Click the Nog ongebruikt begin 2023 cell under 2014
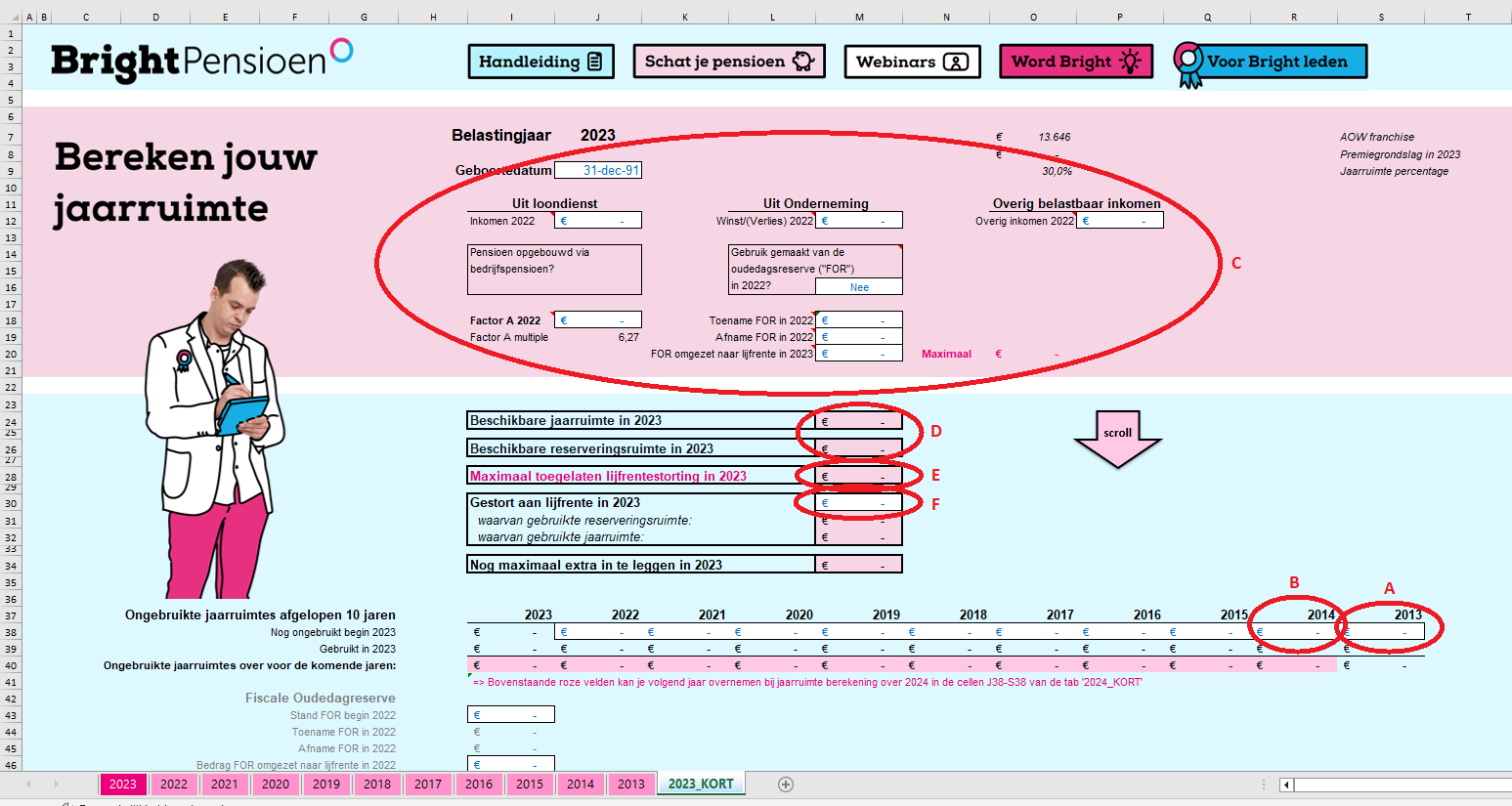This screenshot has width=1512, height=806. tap(1294, 632)
